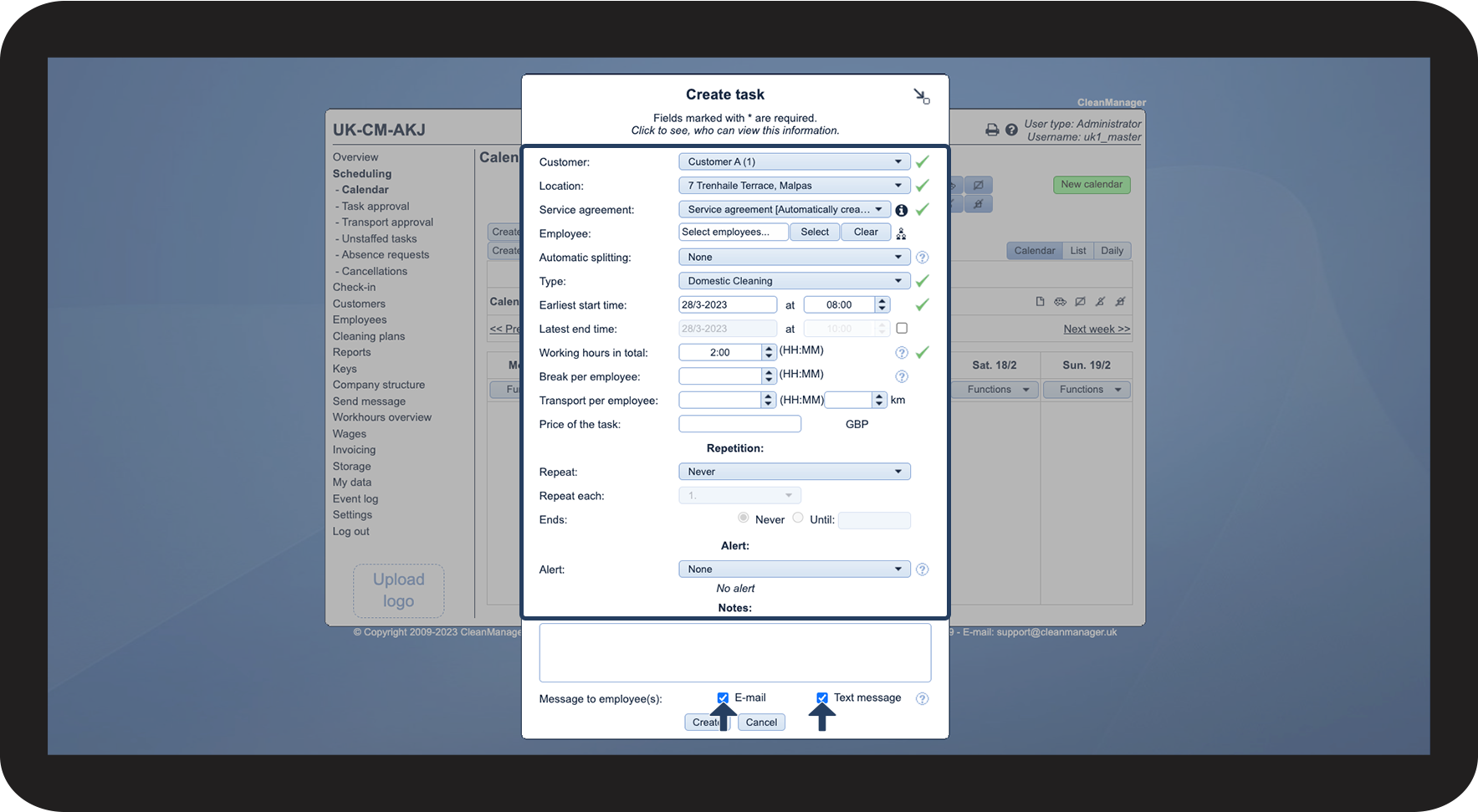
Task: Open help for Automatic splitting
Action: (922, 258)
